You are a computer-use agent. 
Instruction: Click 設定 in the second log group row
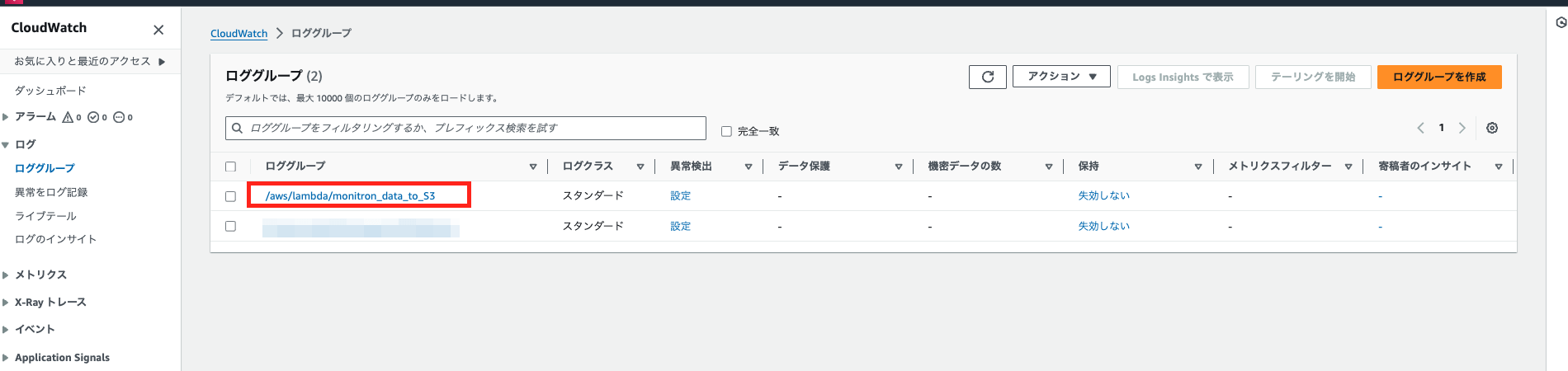pos(680,226)
